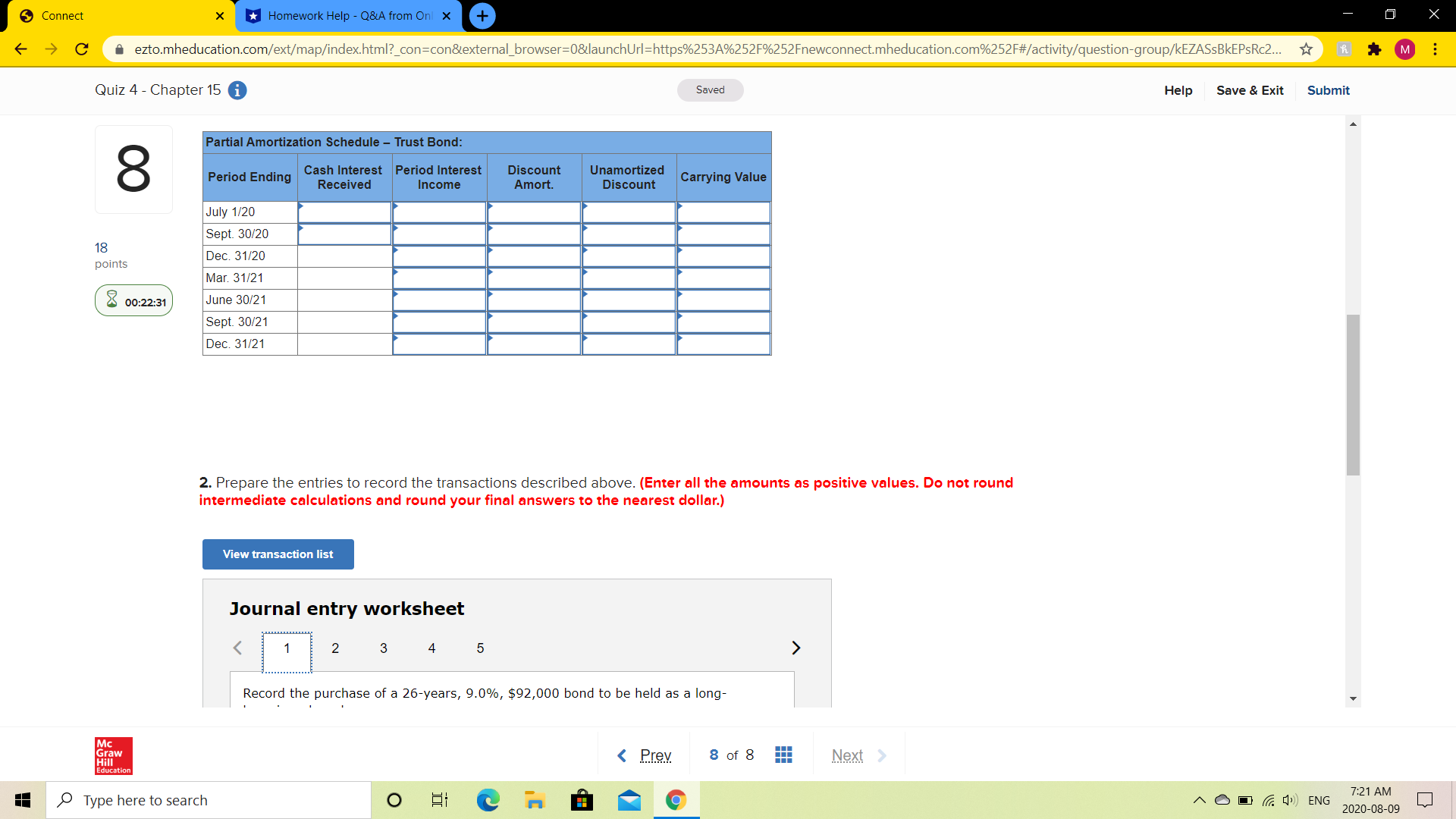
Task: Click the Submit link
Action: point(1328,90)
